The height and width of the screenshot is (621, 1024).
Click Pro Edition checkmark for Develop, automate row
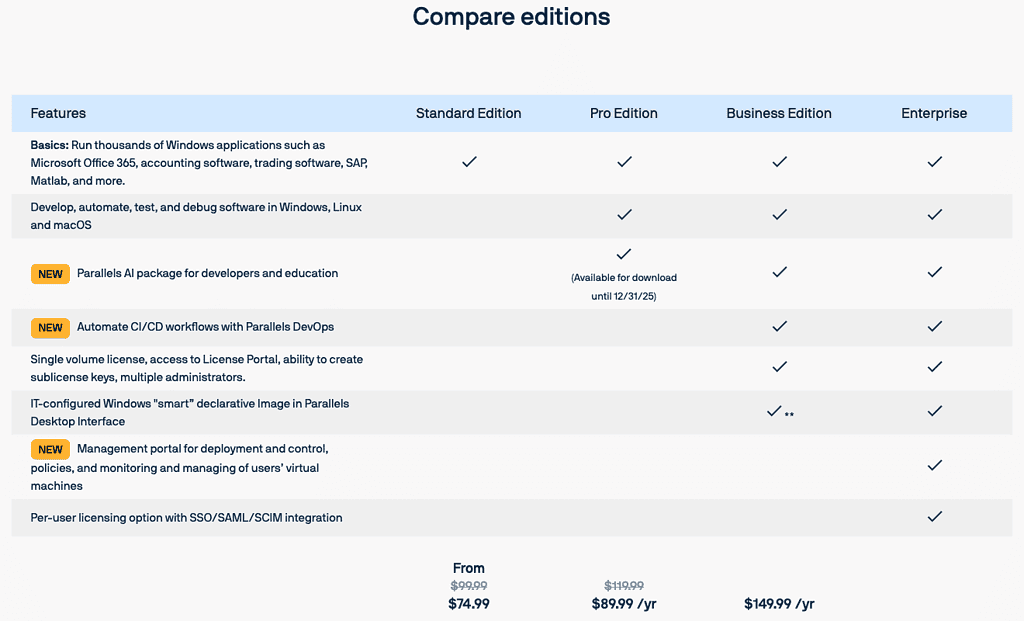(x=624, y=214)
